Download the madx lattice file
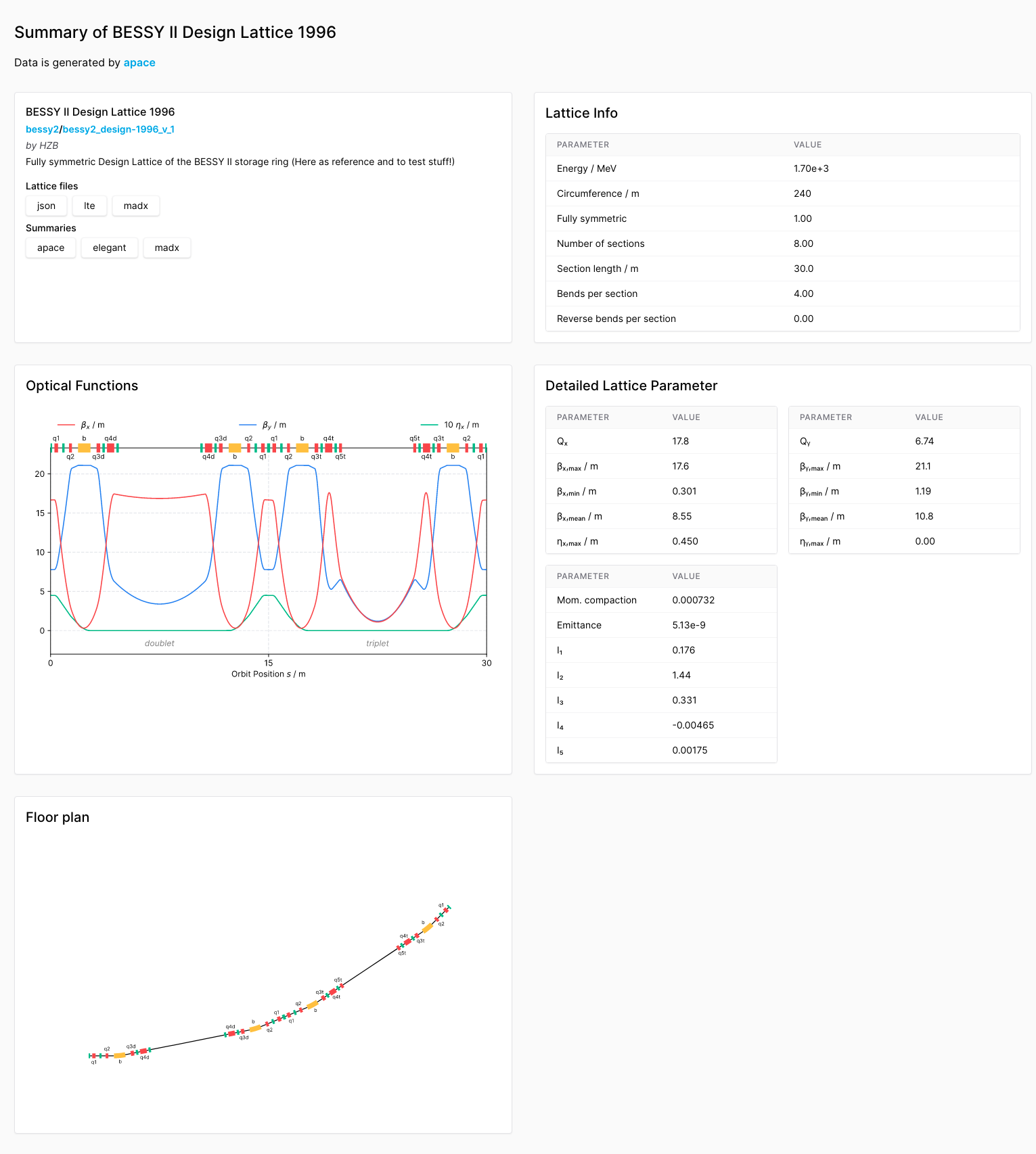Screen dimensions: 1036x1154 point(136,206)
